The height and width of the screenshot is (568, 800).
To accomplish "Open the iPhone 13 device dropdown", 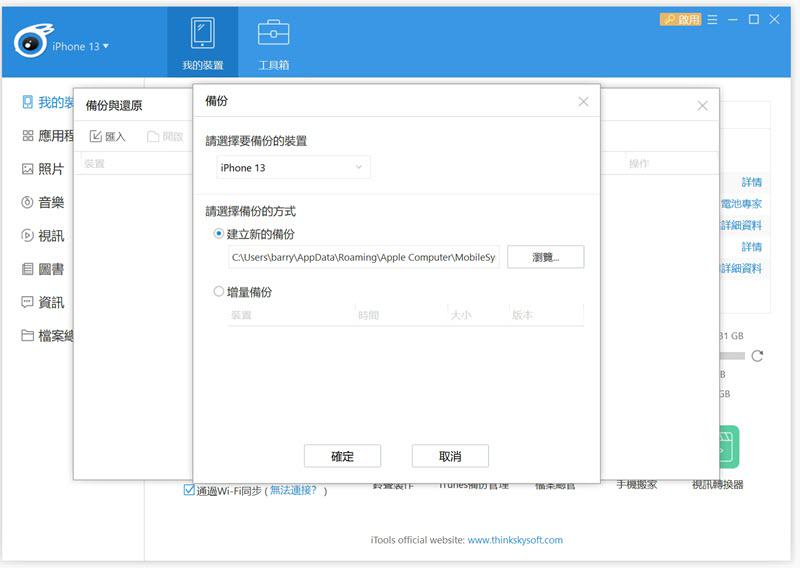I will coord(293,167).
